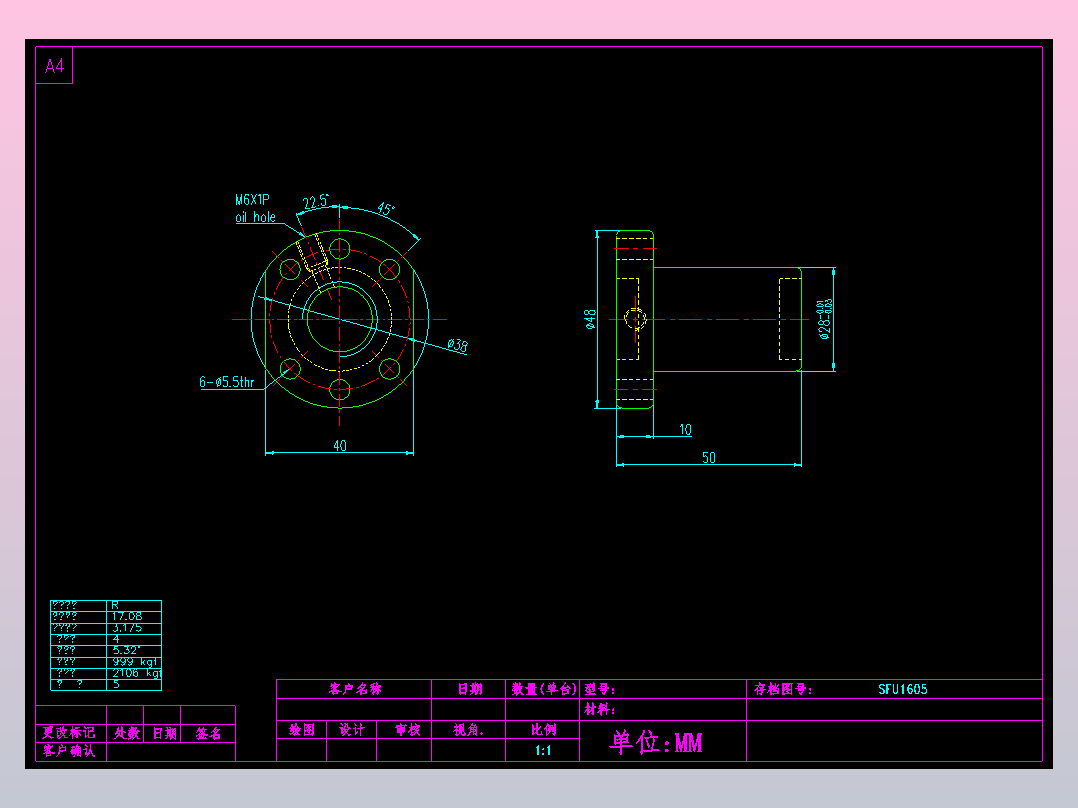Select the 材料: field label
Image resolution: width=1078 pixels, height=808 pixels.
600,709
